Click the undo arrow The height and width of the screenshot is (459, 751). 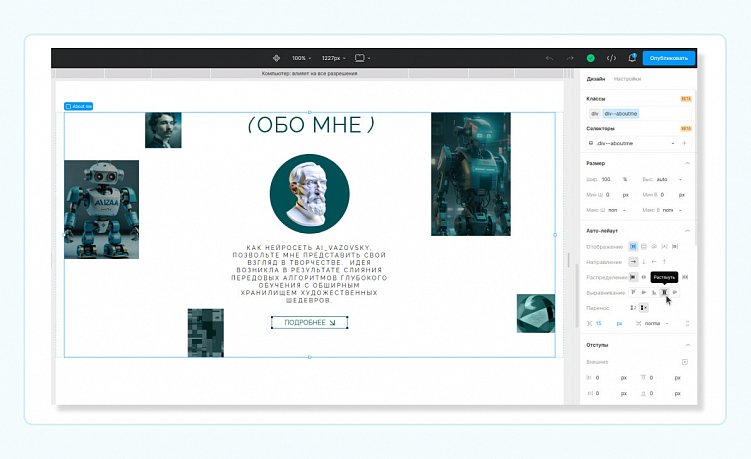[x=549, y=58]
